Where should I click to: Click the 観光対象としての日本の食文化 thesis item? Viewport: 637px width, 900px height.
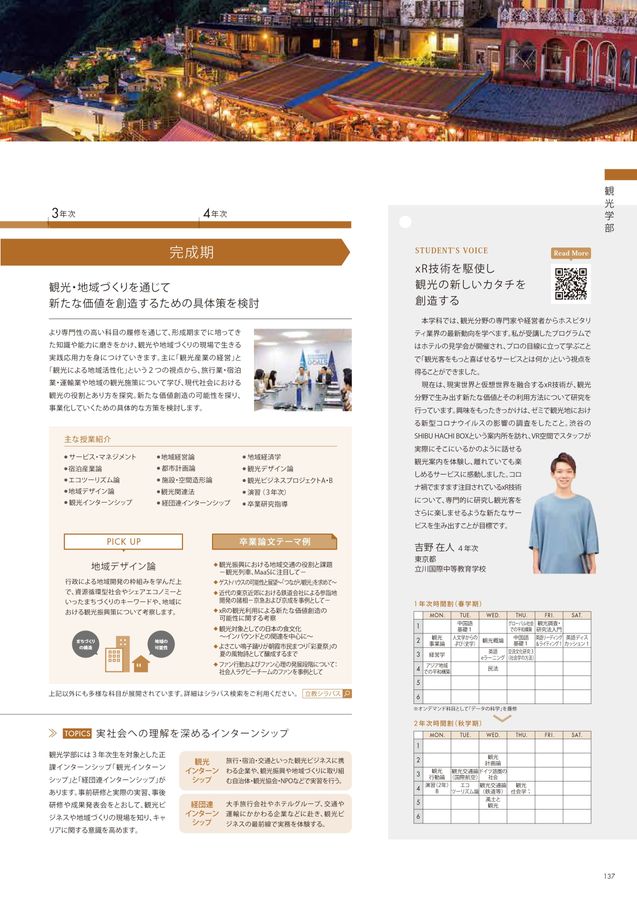coord(263,633)
